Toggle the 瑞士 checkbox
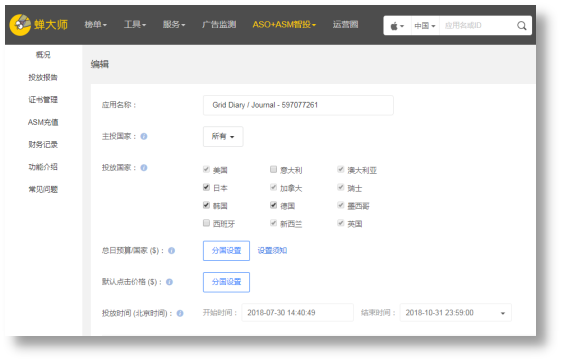563x363 pixels. [x=340, y=187]
